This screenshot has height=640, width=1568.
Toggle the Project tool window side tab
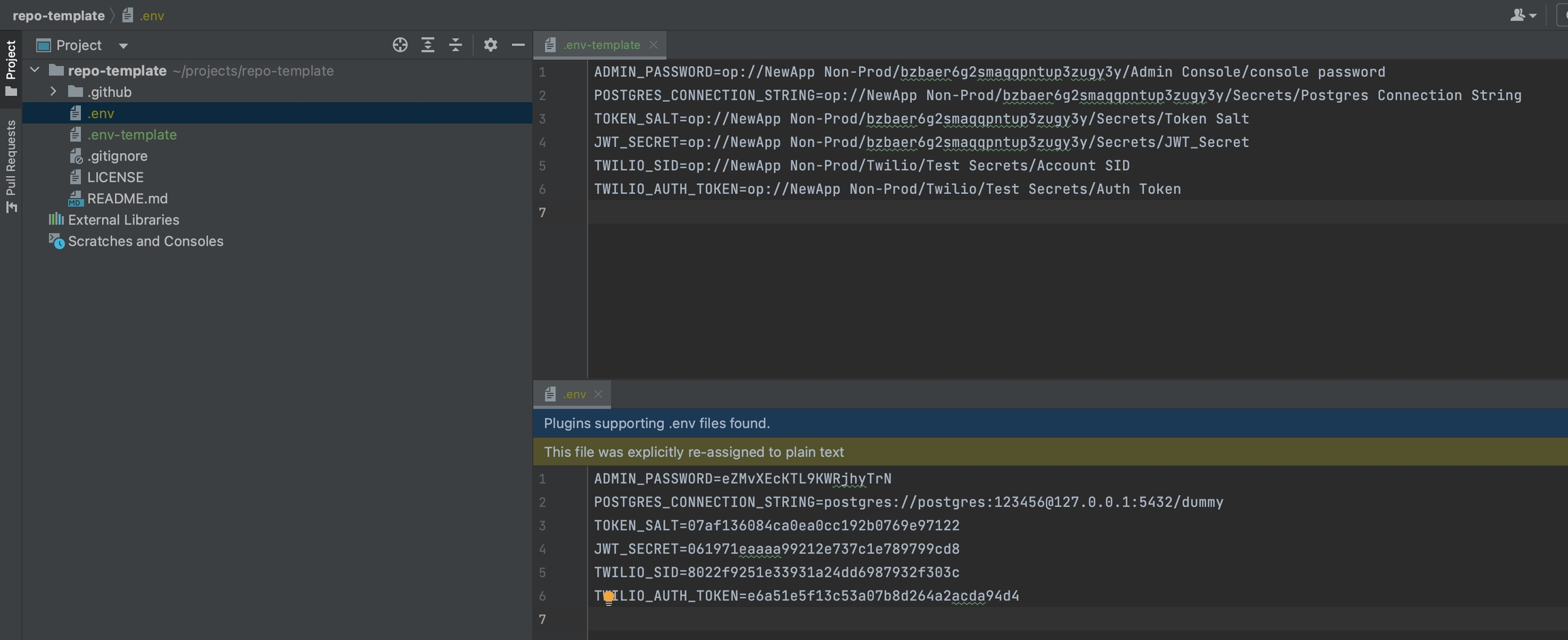coord(11,67)
